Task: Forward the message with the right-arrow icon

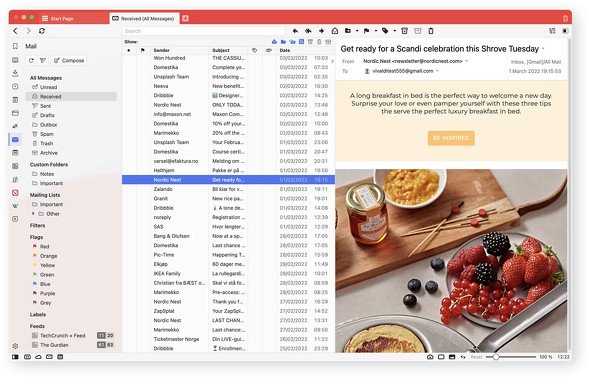Action: (x=321, y=31)
